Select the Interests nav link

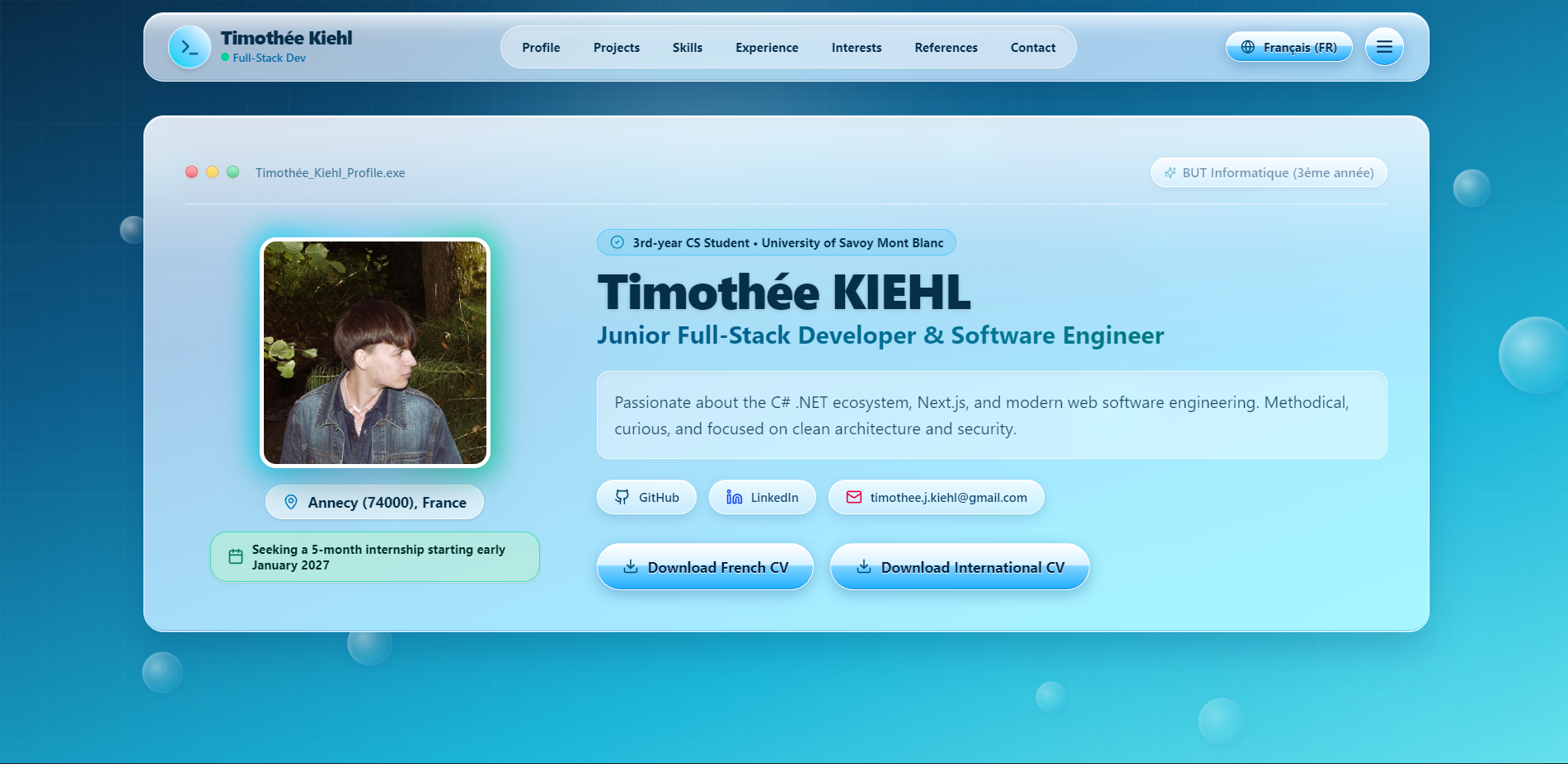(857, 48)
